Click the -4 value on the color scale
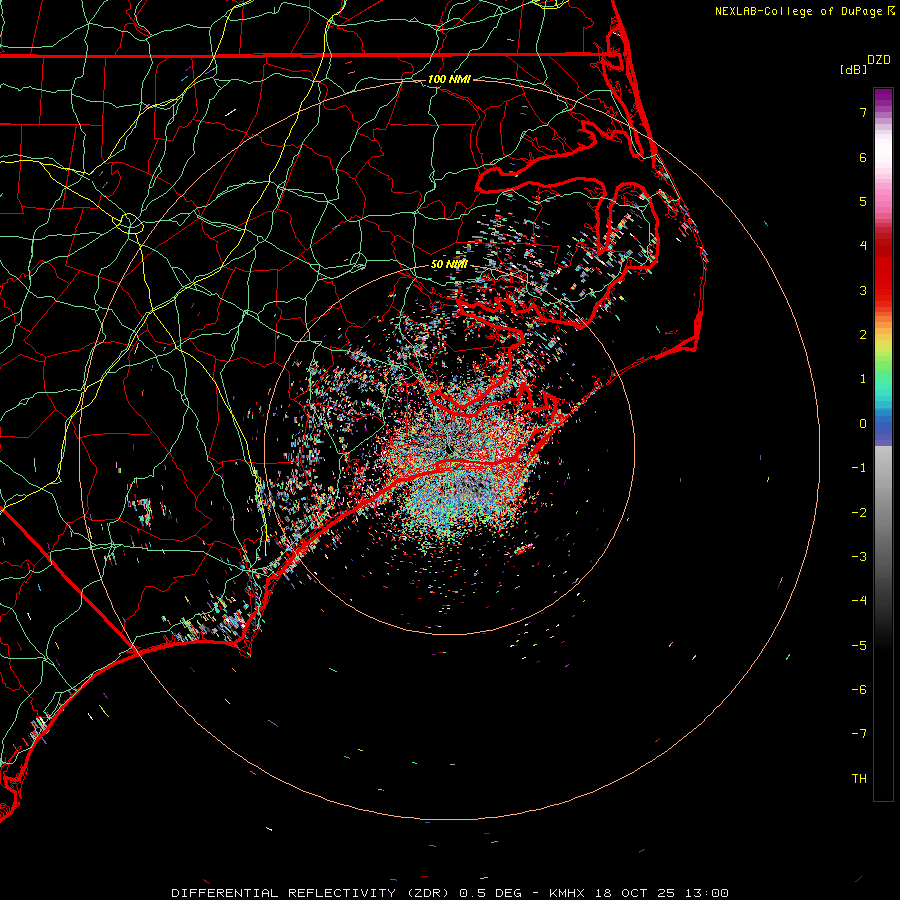The width and height of the screenshot is (900, 900). 859,601
